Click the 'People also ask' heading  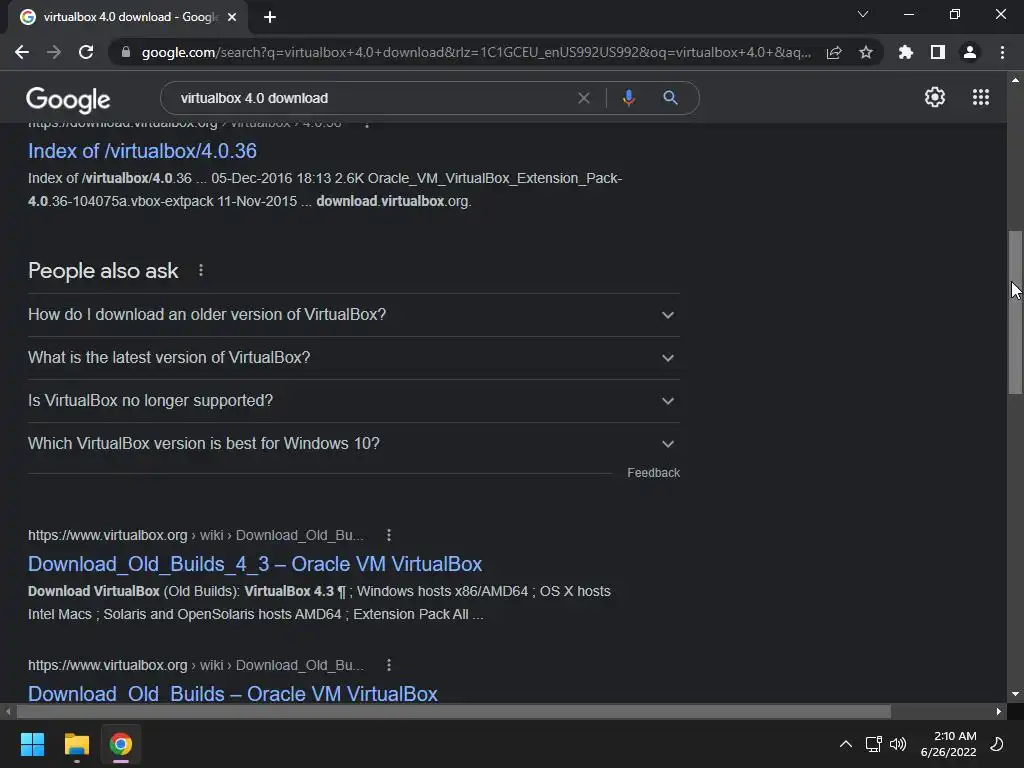point(103,270)
